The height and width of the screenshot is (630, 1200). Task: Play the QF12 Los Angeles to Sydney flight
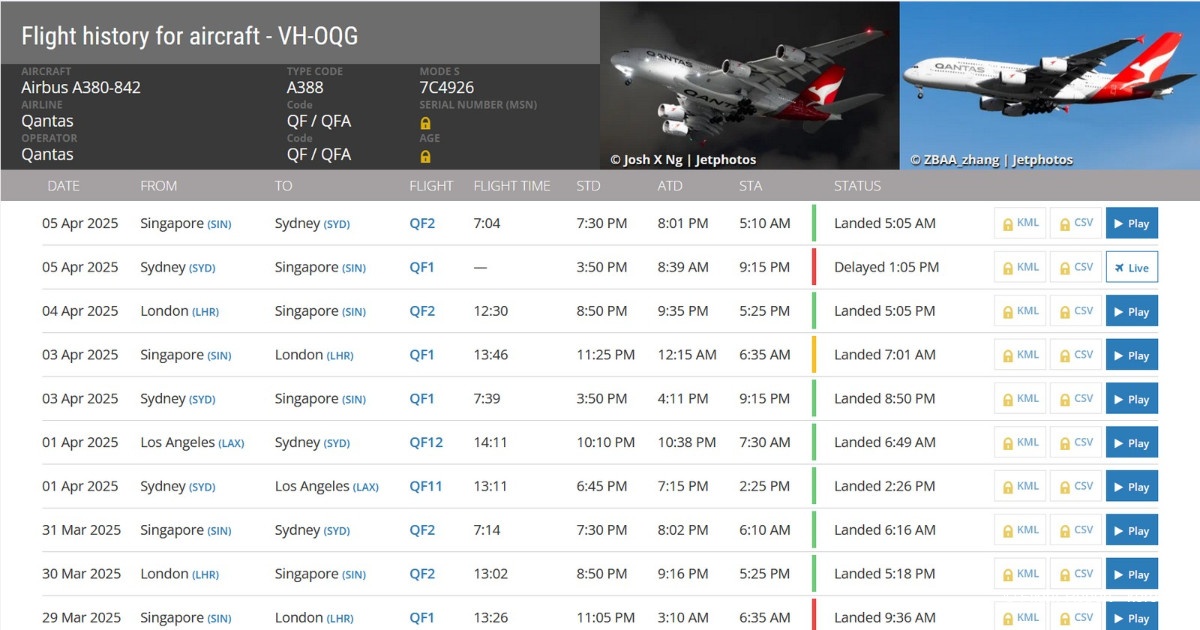[1131, 443]
